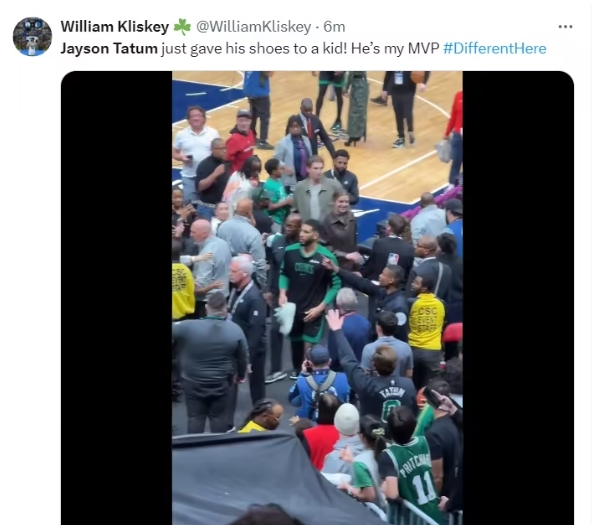The image size is (597, 525).
Task: Click the white beanie hat in the crowd
Action: coord(346,420)
